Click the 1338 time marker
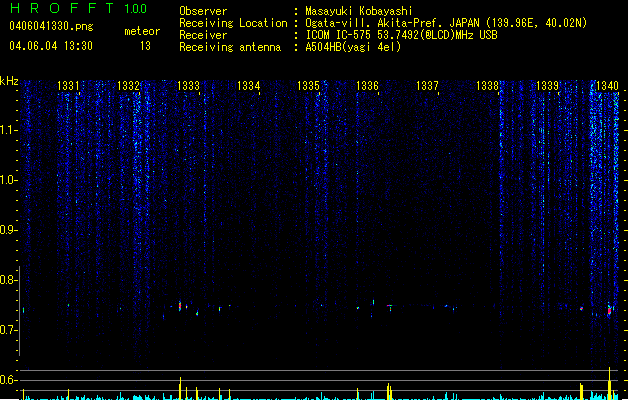Screen dimensions: 629x400 pyautogui.click(x=487, y=86)
